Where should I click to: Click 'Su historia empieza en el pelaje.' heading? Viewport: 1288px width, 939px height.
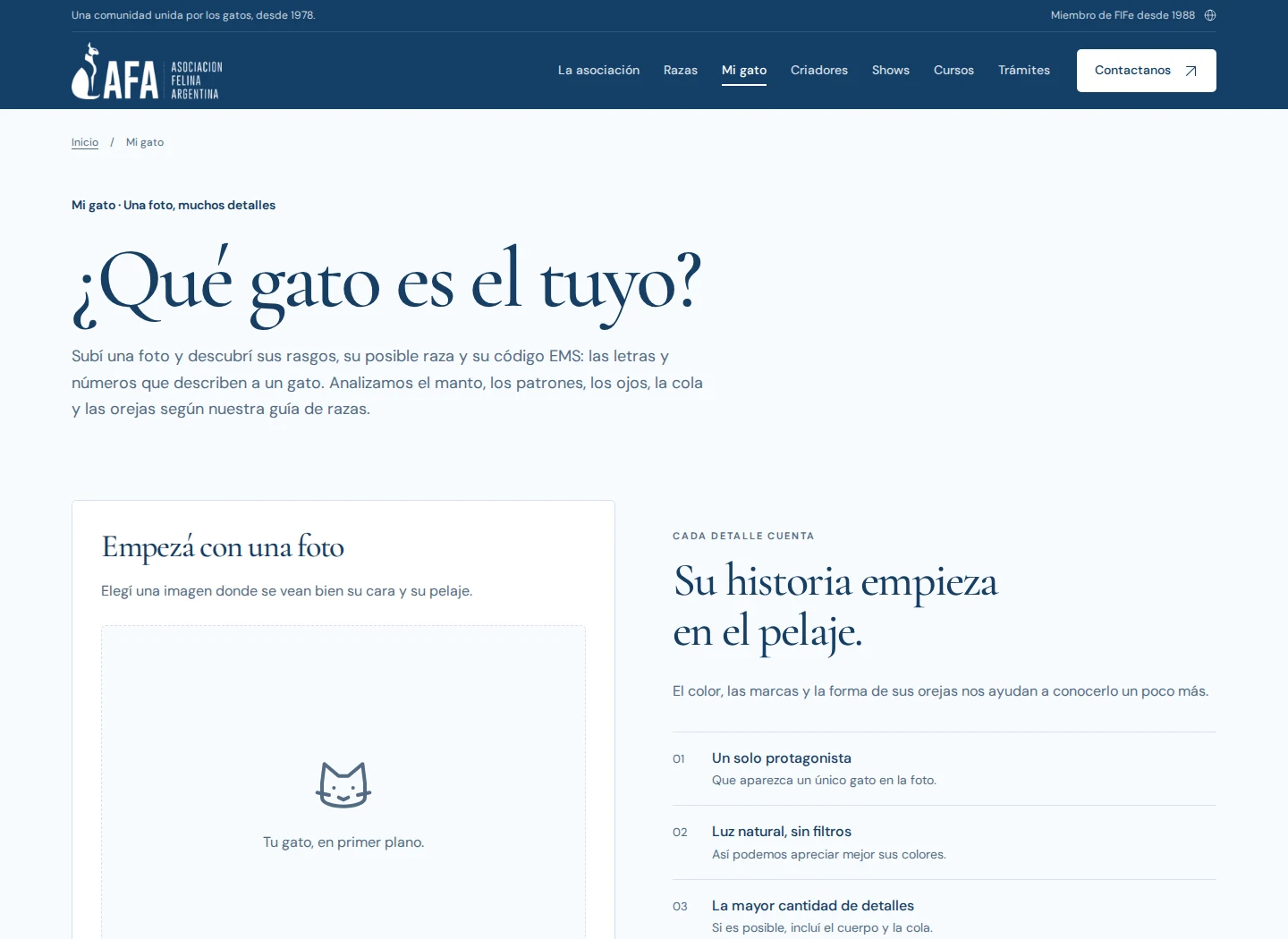[835, 607]
